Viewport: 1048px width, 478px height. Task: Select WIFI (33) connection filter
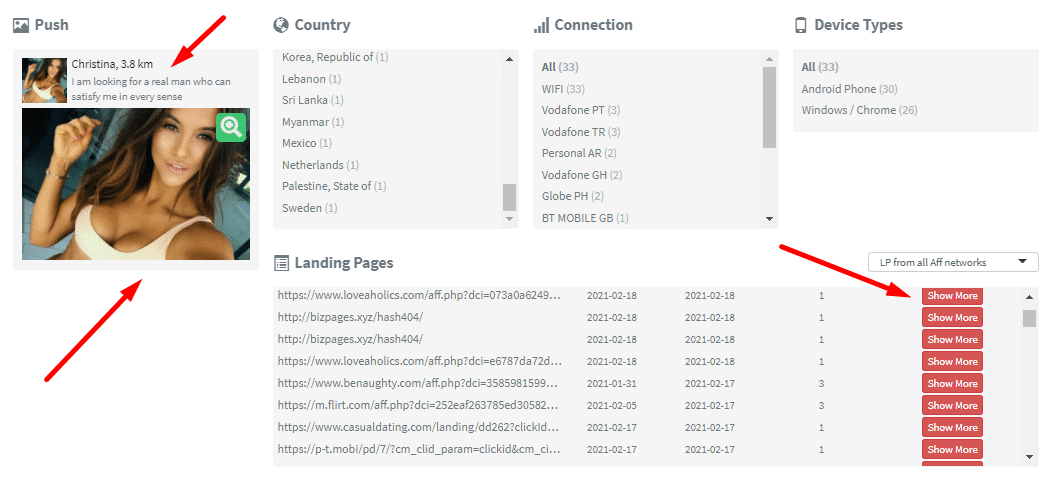(x=563, y=89)
